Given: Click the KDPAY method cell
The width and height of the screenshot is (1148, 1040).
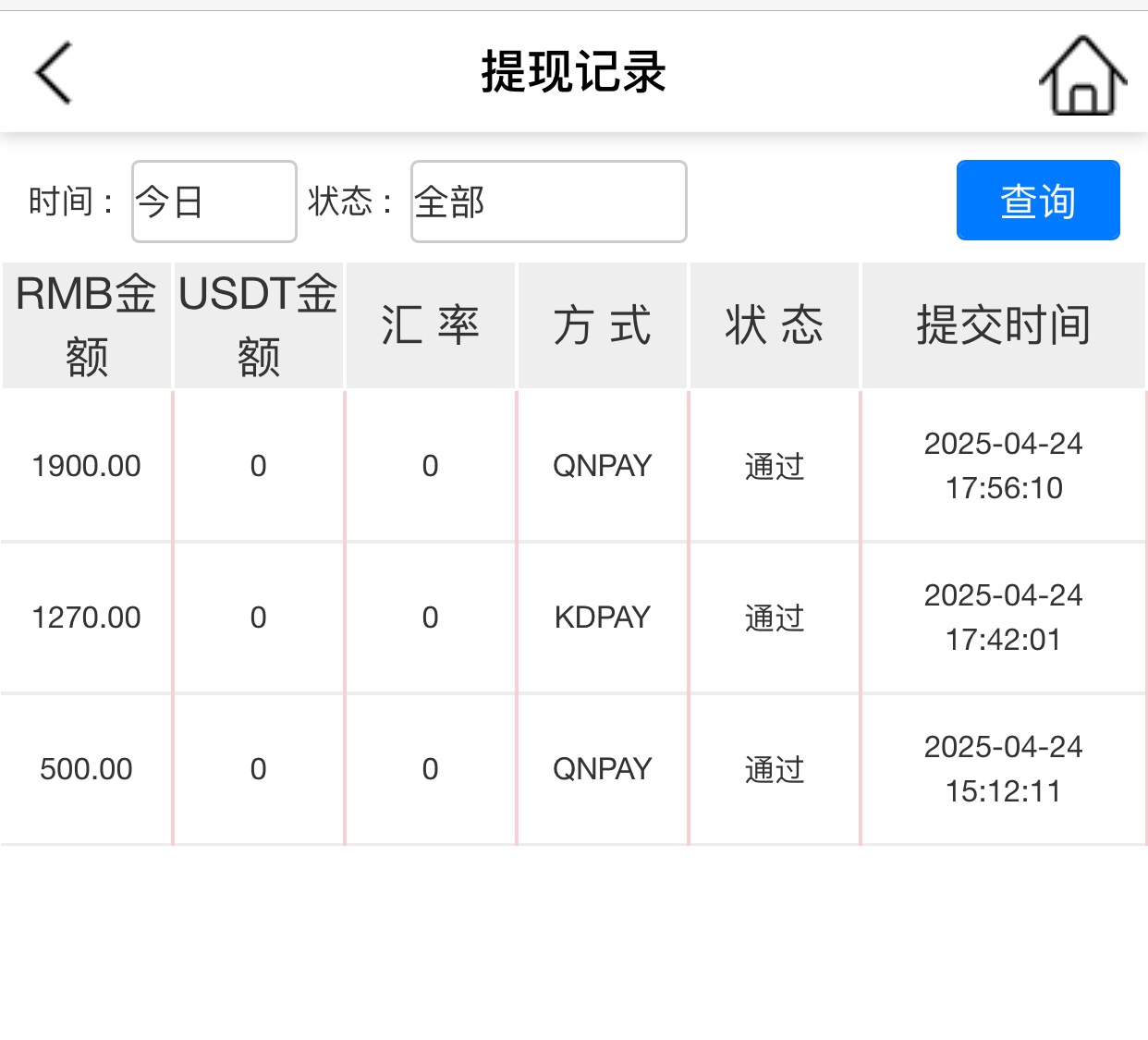Looking at the screenshot, I should tap(602, 618).
